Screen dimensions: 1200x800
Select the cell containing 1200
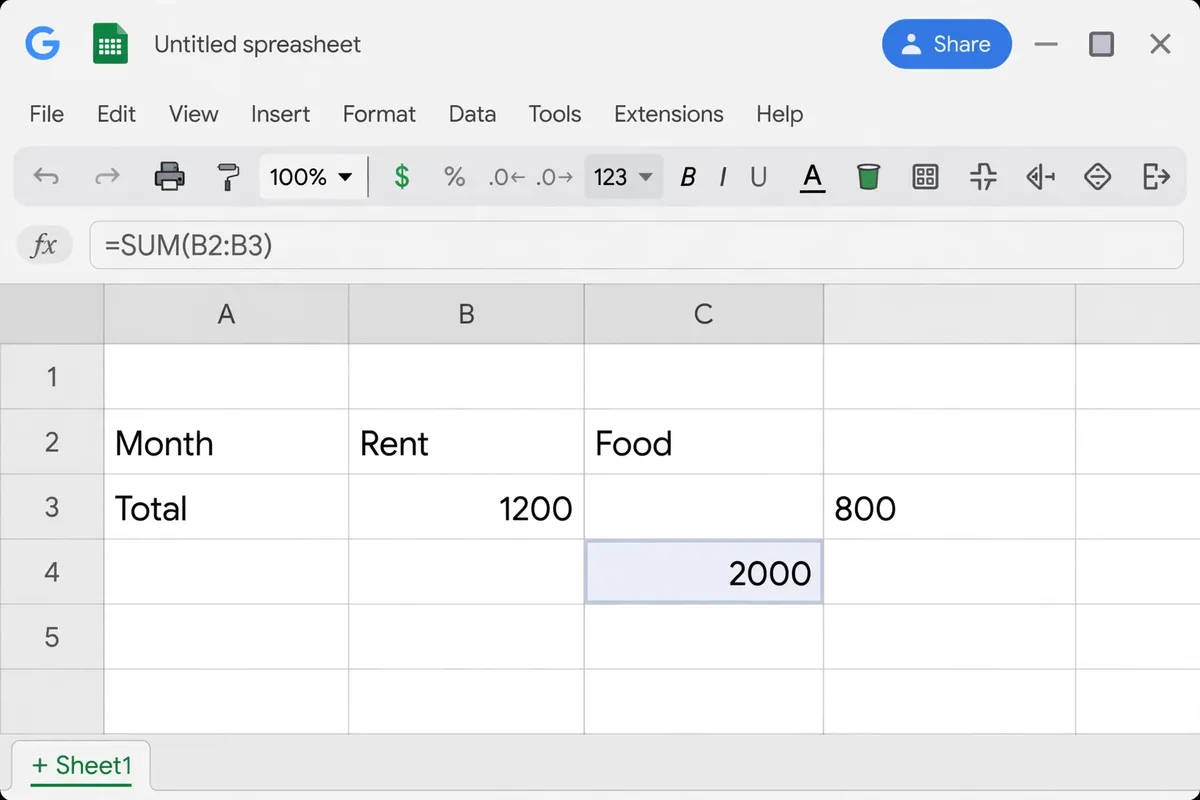tap(466, 507)
